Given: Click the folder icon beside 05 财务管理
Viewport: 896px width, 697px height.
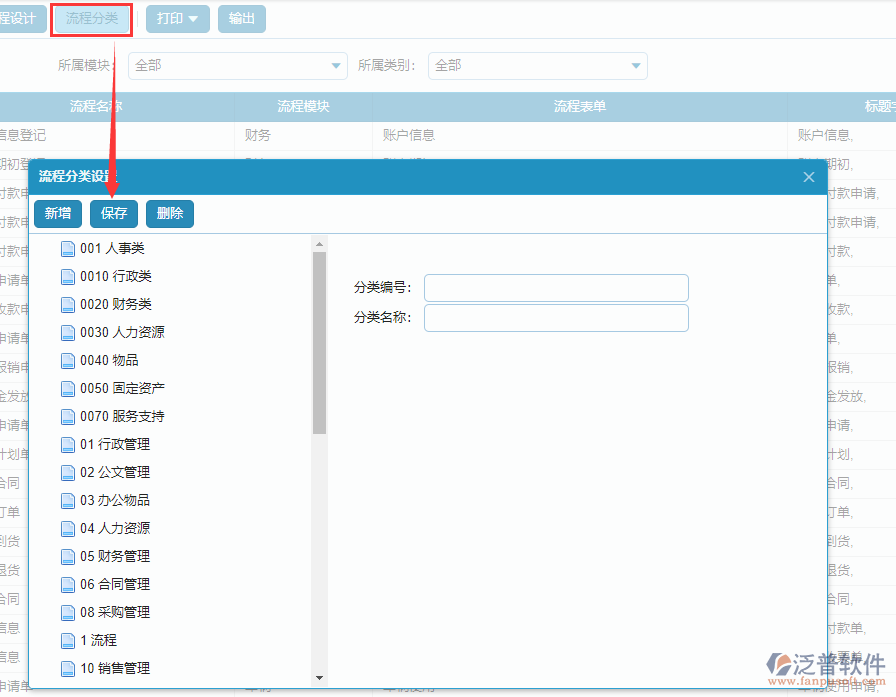Looking at the screenshot, I should pos(67,556).
